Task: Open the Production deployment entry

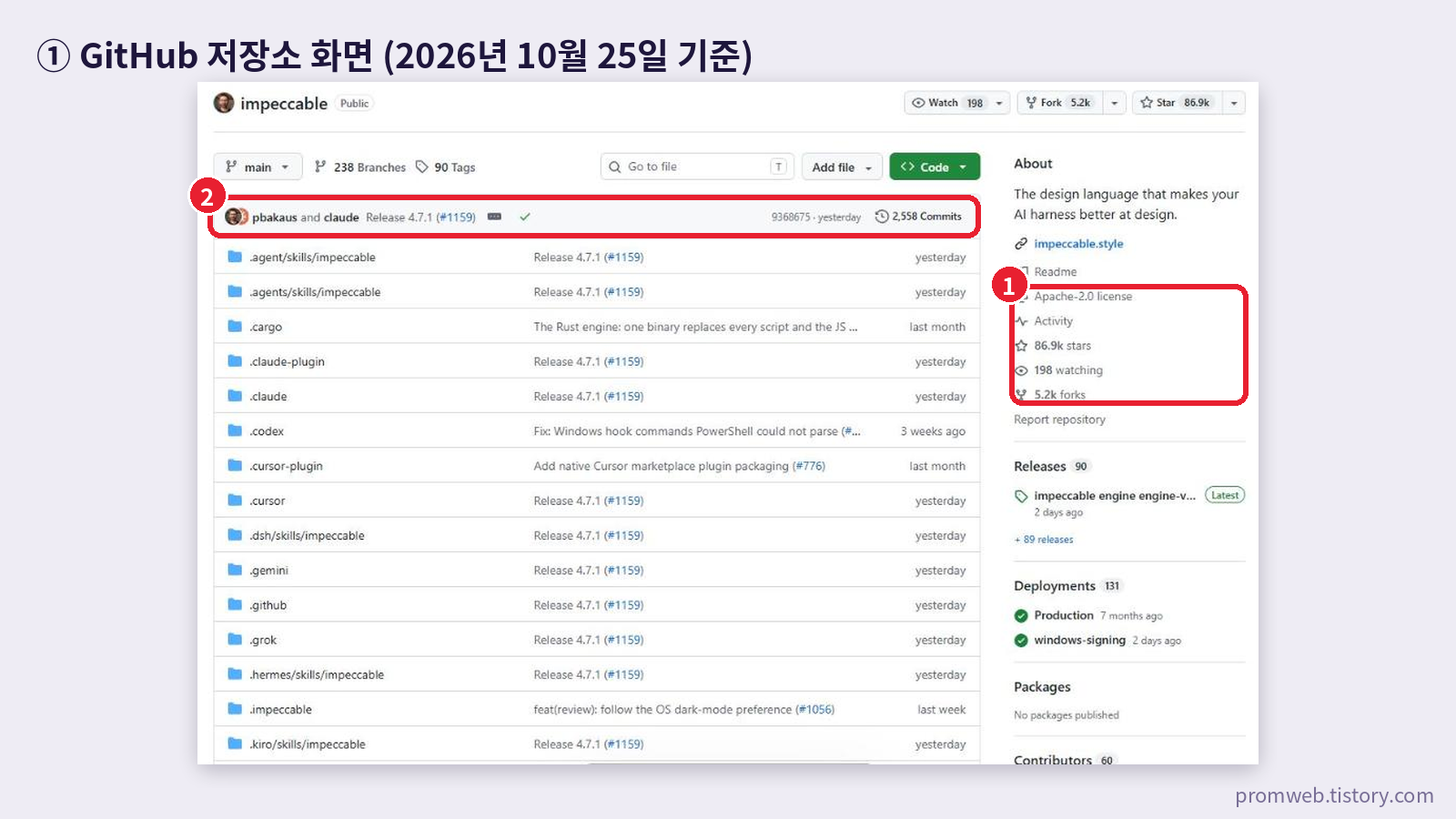Action: (x=1064, y=615)
